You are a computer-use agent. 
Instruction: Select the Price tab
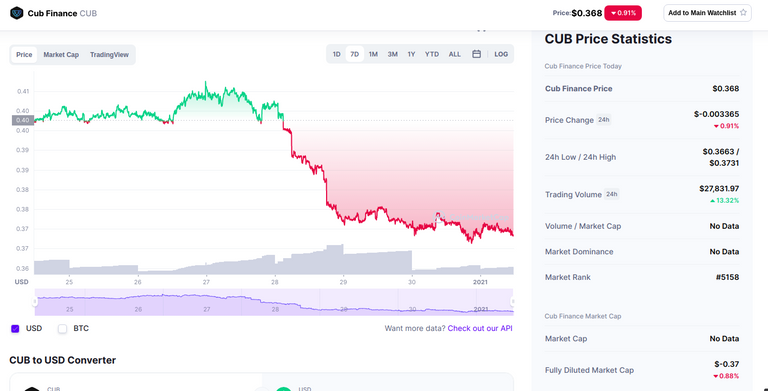(24, 55)
